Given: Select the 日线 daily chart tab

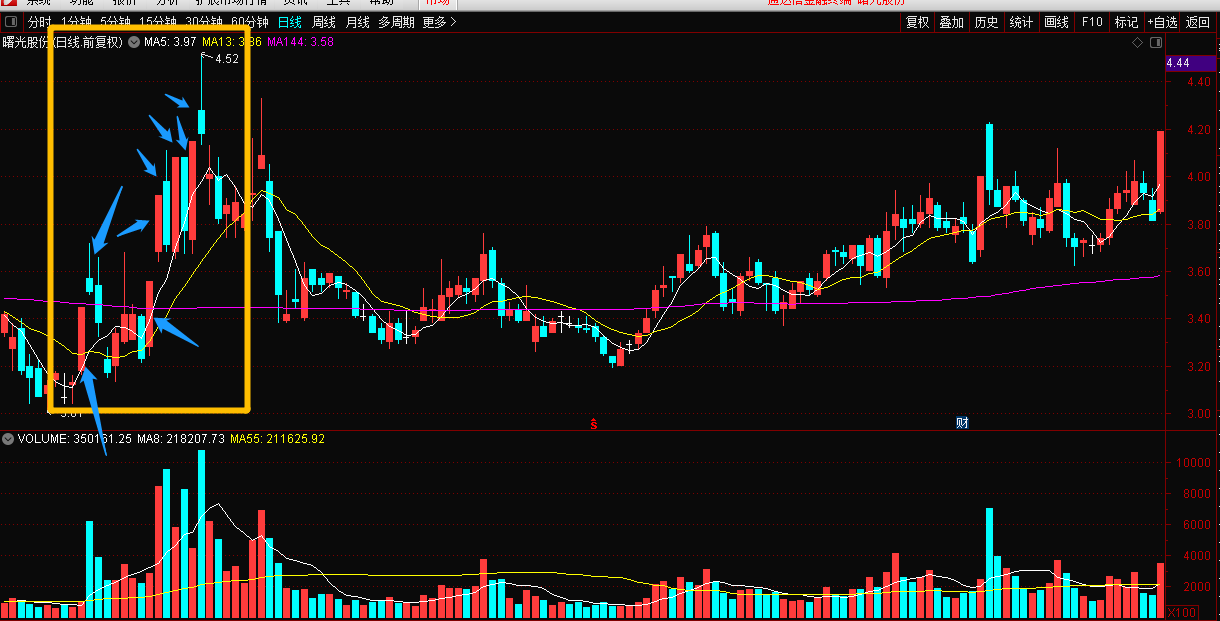Looking at the screenshot, I should click(290, 22).
